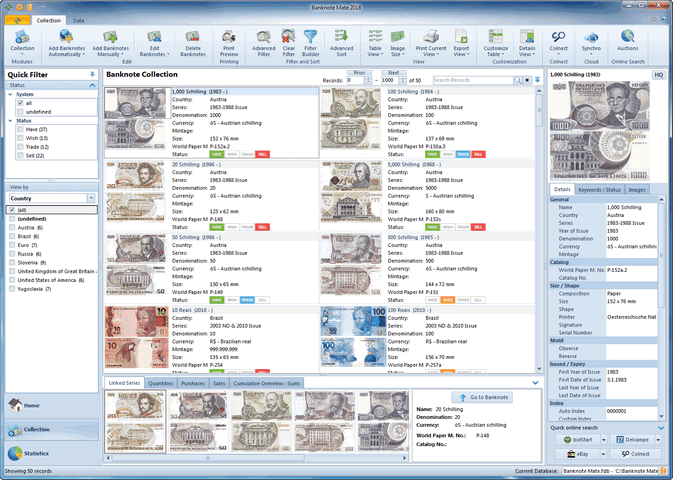Open the Colnect connect icon

click(558, 41)
